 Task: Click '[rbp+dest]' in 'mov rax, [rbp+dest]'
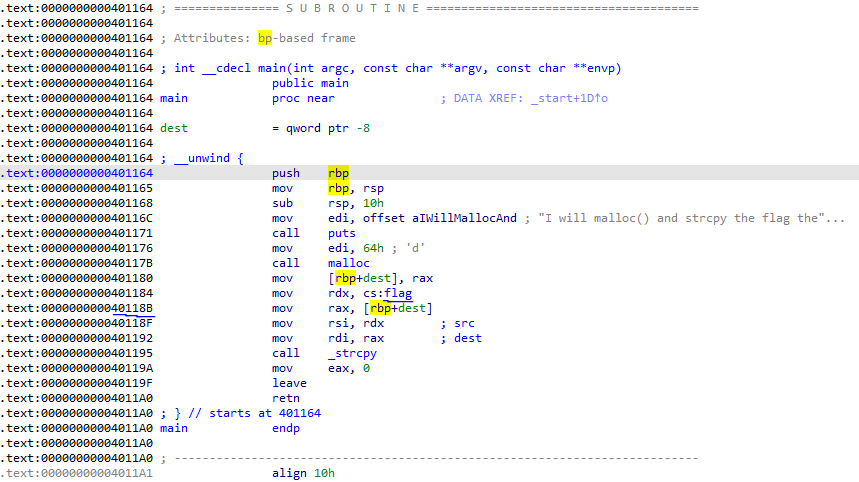(x=398, y=308)
